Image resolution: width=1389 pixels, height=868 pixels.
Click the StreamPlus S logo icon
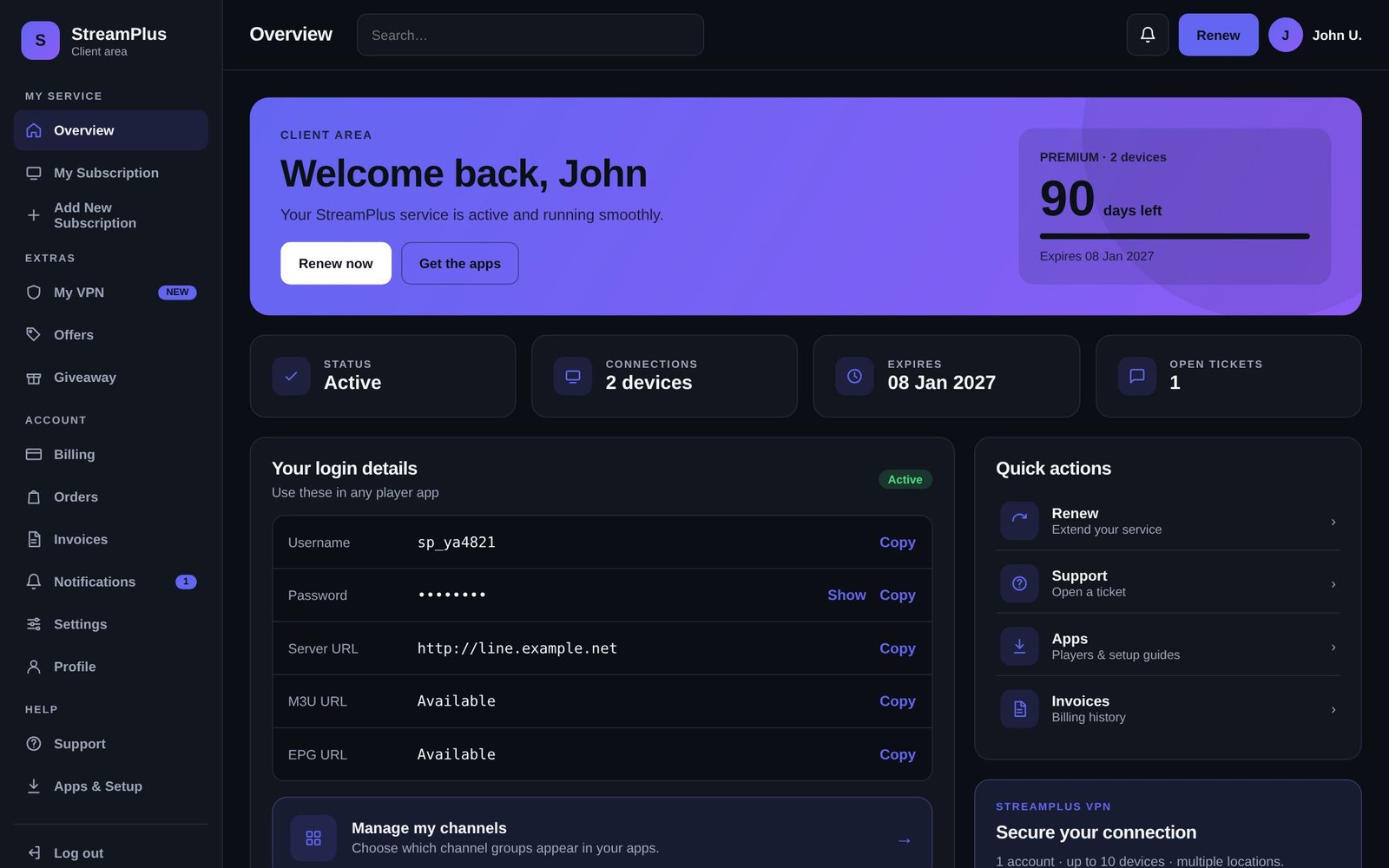[x=40, y=41]
